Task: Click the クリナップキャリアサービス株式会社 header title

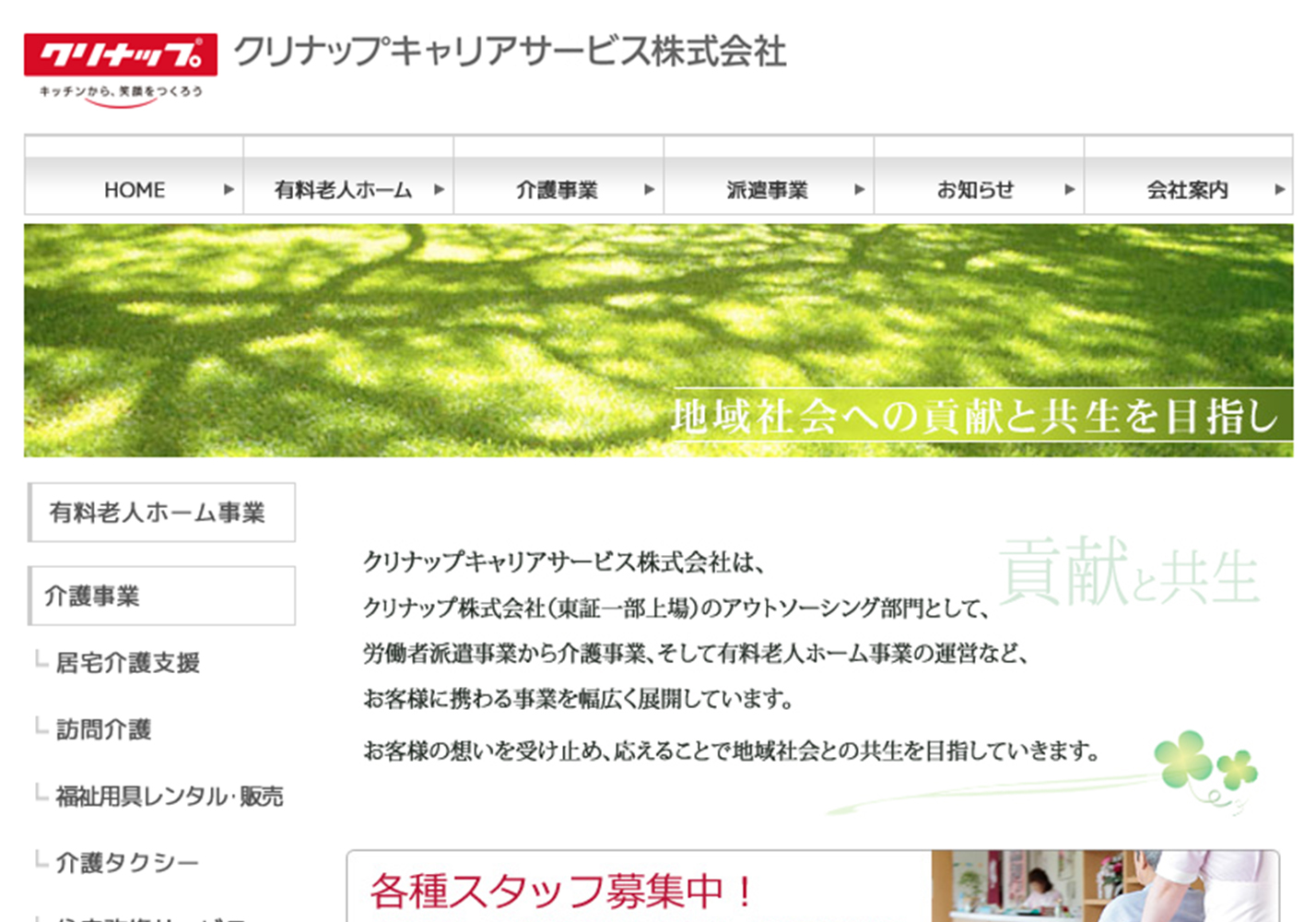Action: tap(510, 52)
